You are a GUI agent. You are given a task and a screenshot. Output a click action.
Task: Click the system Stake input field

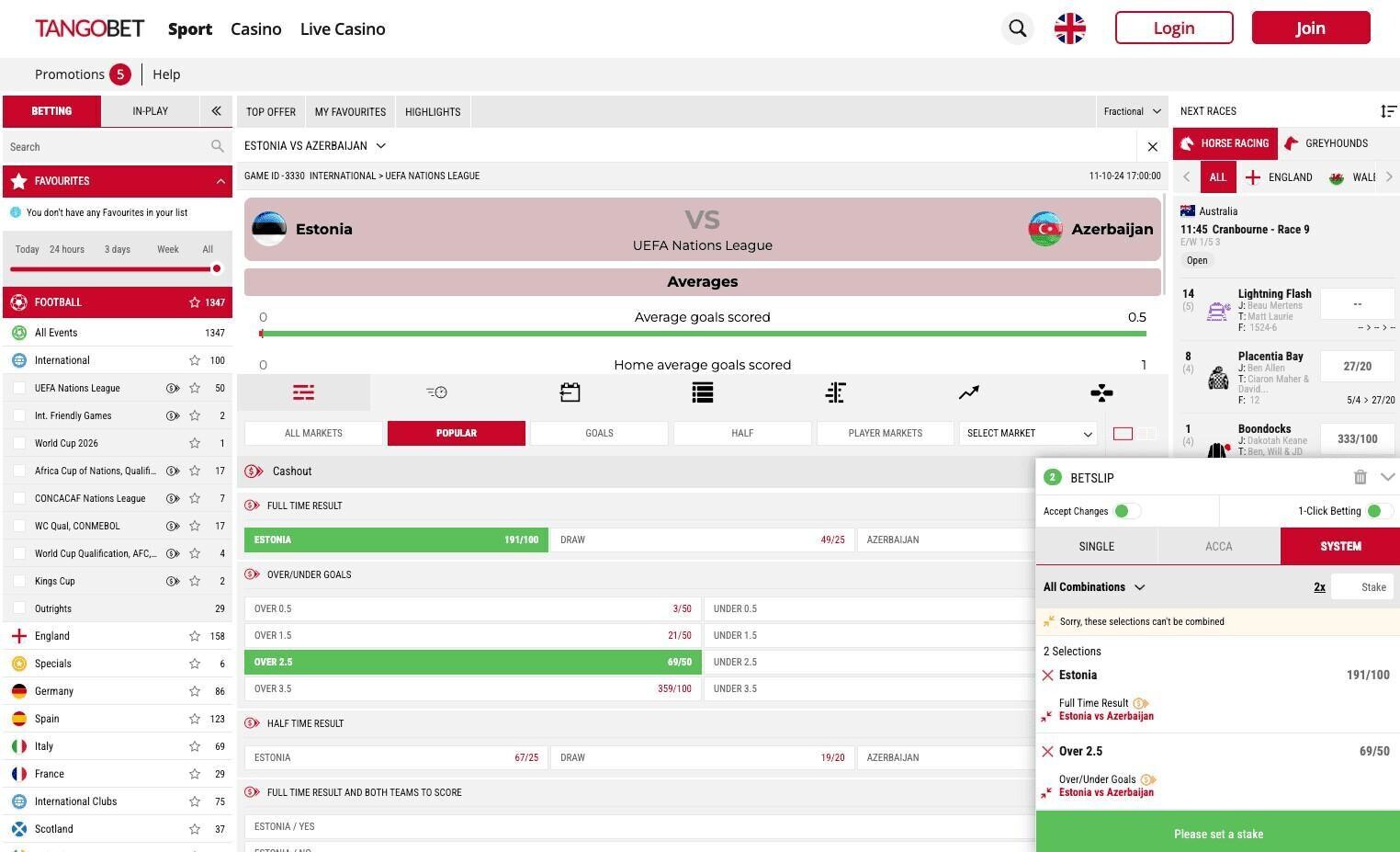tap(1362, 587)
